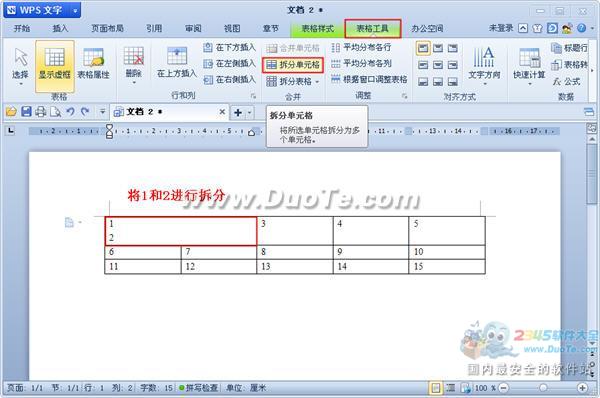600x398 pixels.
Task: Select middle-right cell alignment
Action: tap(453, 65)
